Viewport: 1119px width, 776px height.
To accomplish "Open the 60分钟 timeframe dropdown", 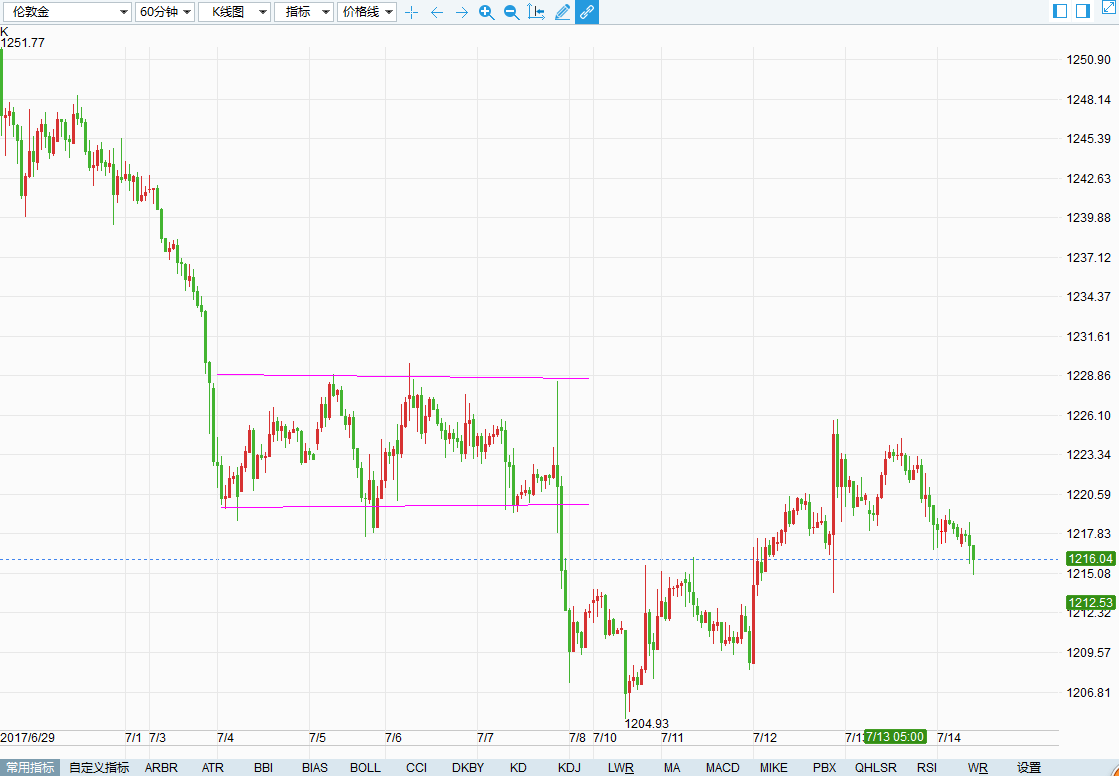I will (163, 12).
